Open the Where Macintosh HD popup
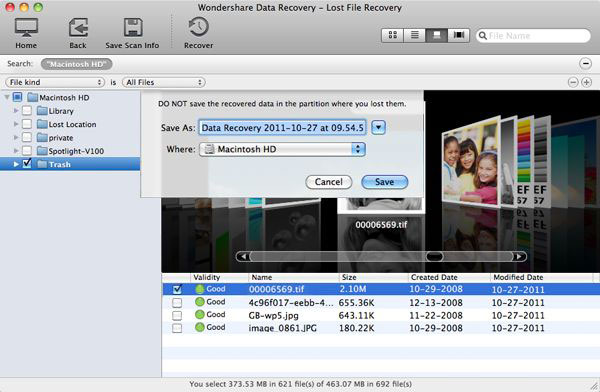The image size is (600, 392). coord(282,149)
